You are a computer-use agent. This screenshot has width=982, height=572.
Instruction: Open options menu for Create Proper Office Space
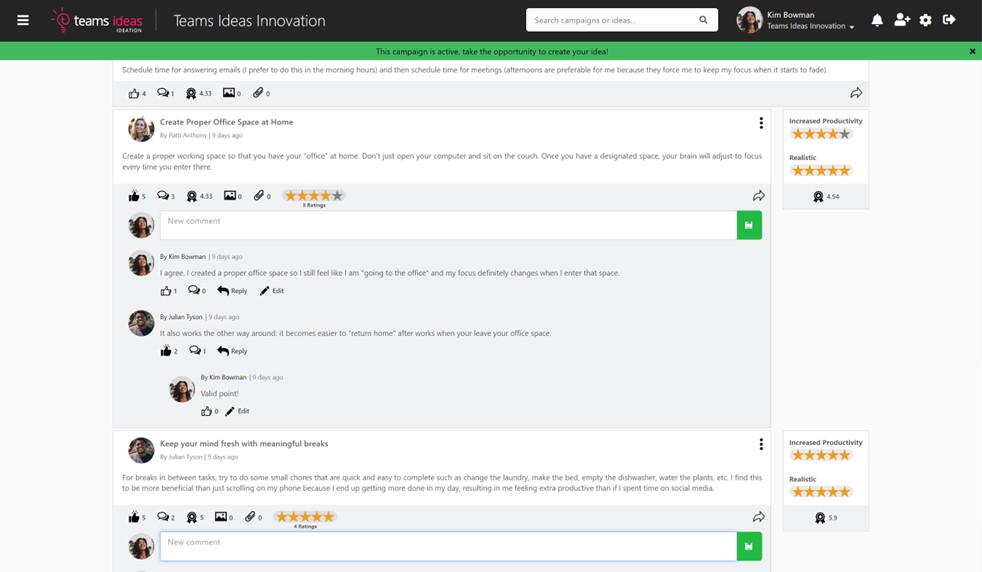761,123
